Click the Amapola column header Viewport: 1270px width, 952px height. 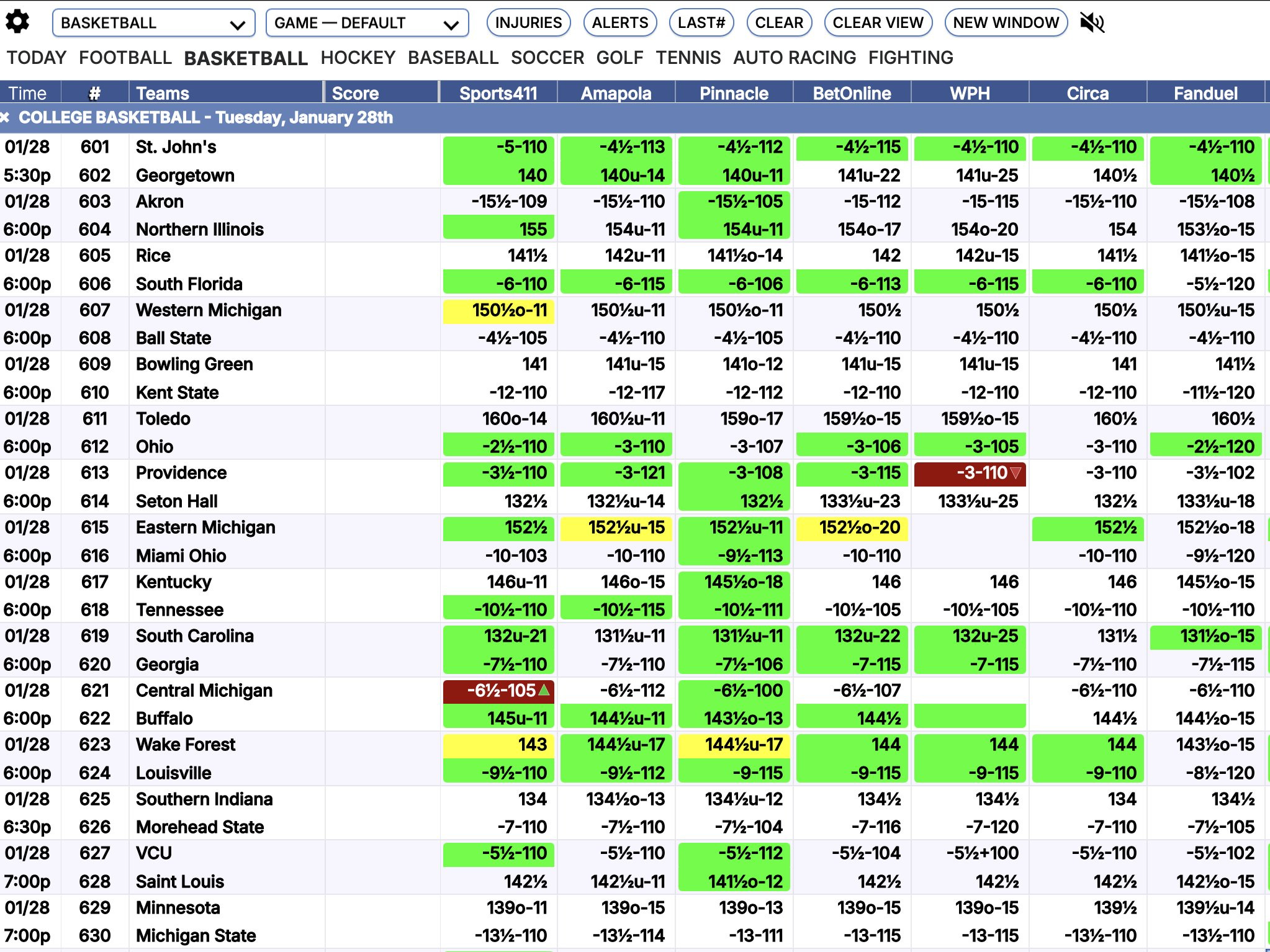coord(616,93)
